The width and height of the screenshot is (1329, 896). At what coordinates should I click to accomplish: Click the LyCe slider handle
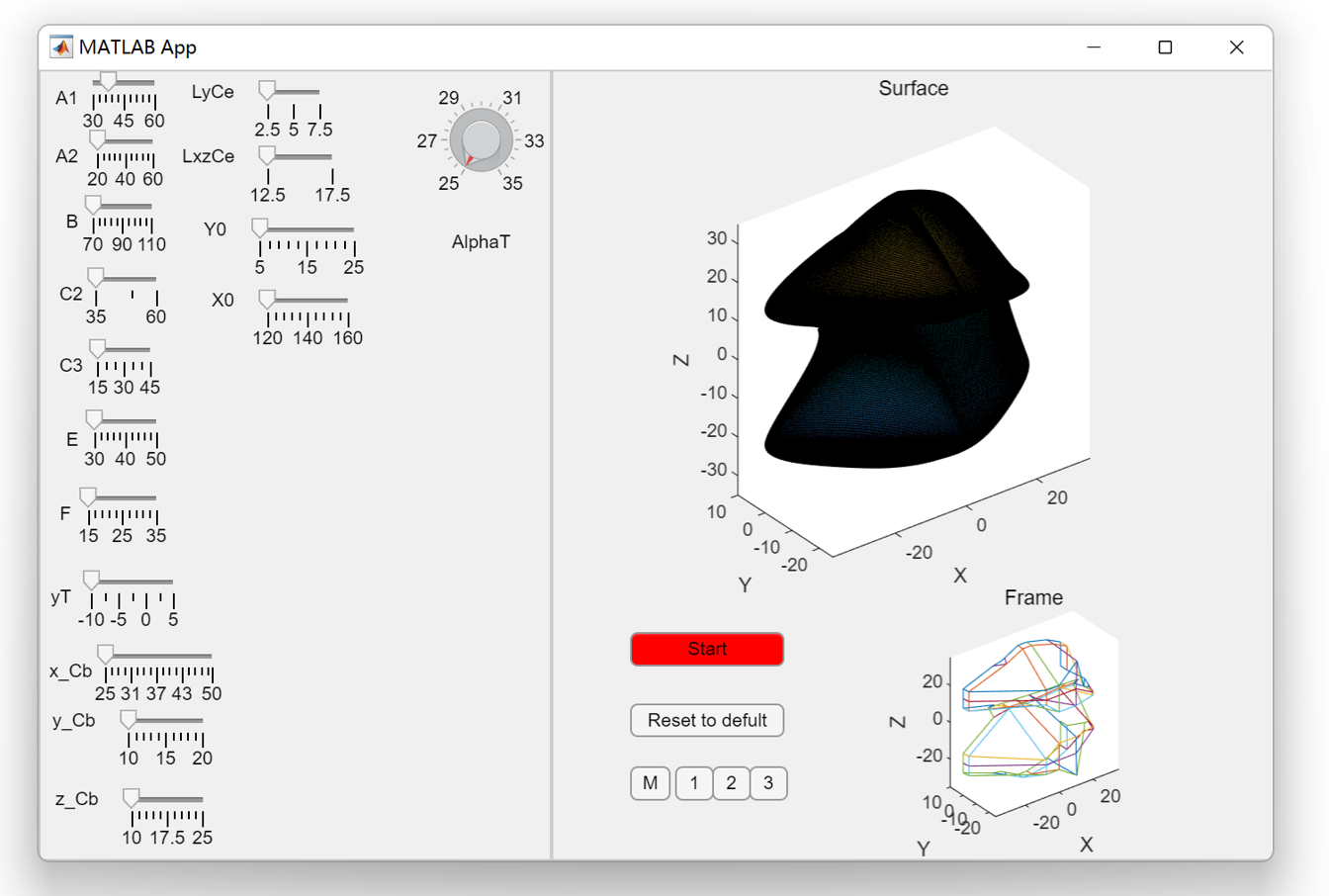point(267,91)
